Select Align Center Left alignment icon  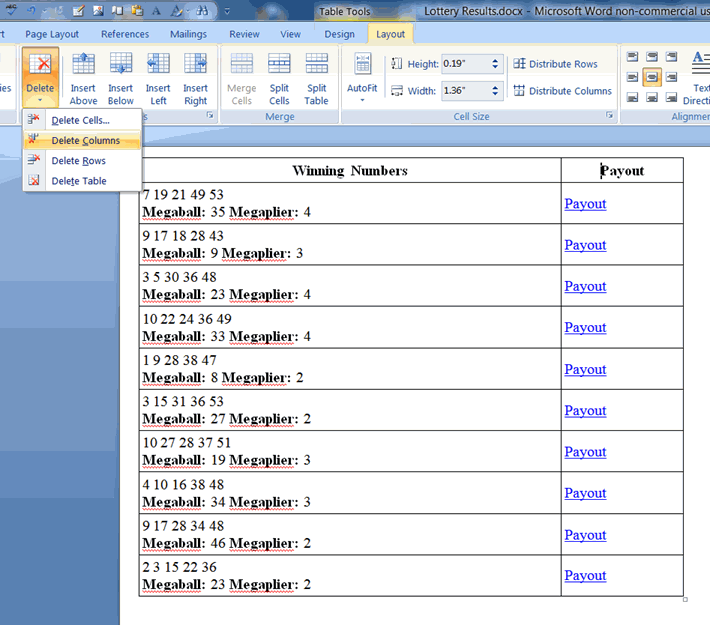632,77
